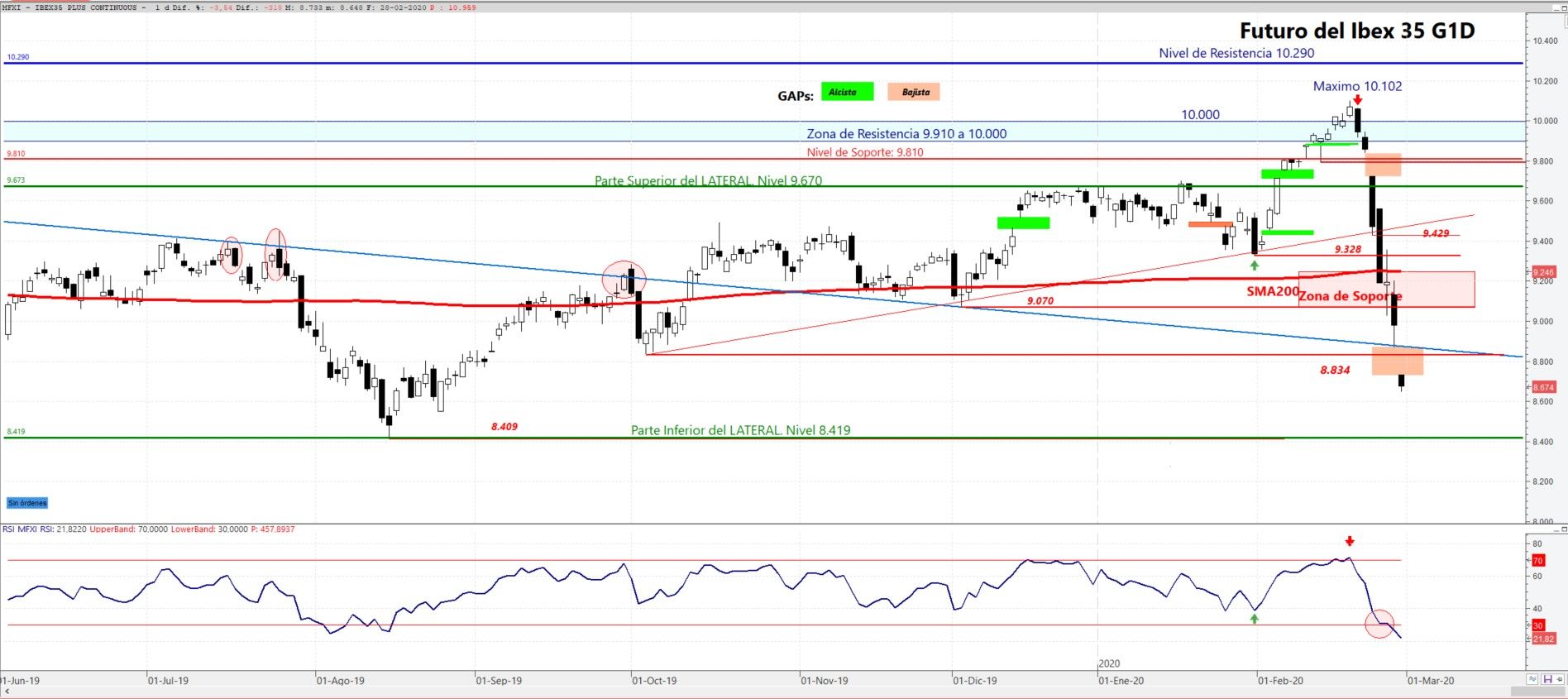The width and height of the screenshot is (1568, 699).
Task: Click the 'Sin órdenes' badge
Action: pyautogui.click(x=27, y=503)
